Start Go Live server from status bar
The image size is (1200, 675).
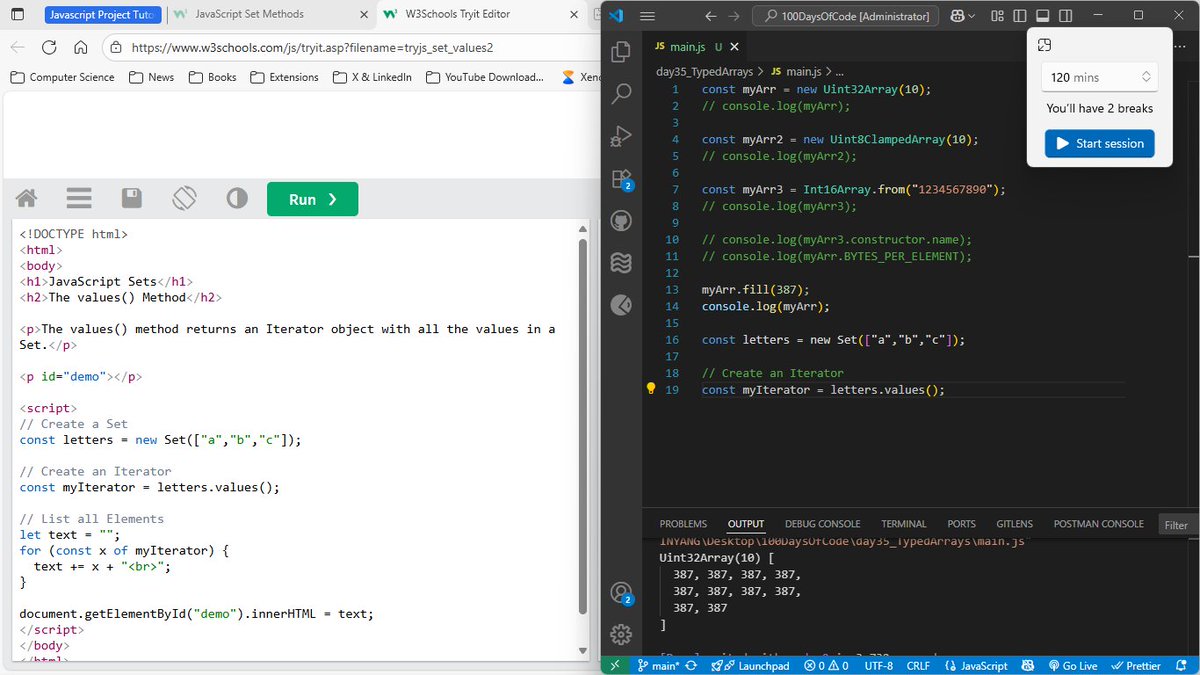point(1072,666)
